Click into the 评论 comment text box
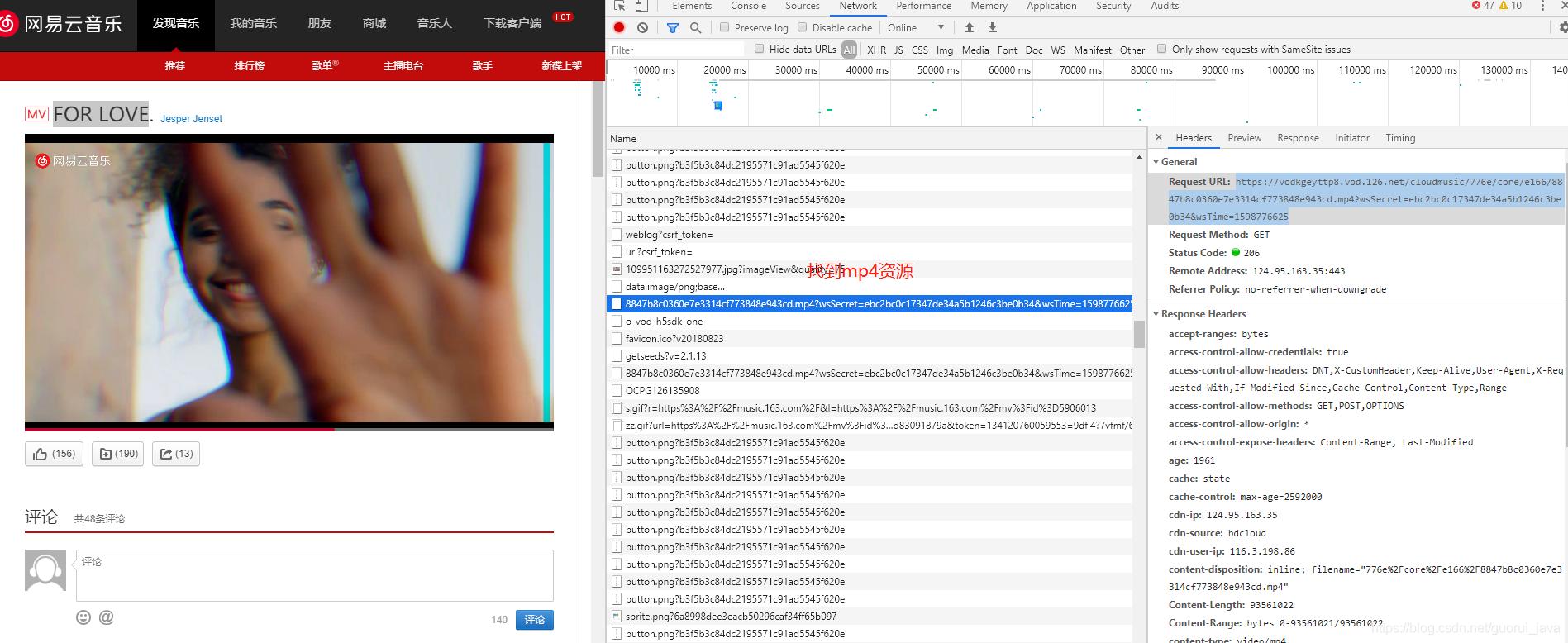The image size is (1568, 643). 315,575
